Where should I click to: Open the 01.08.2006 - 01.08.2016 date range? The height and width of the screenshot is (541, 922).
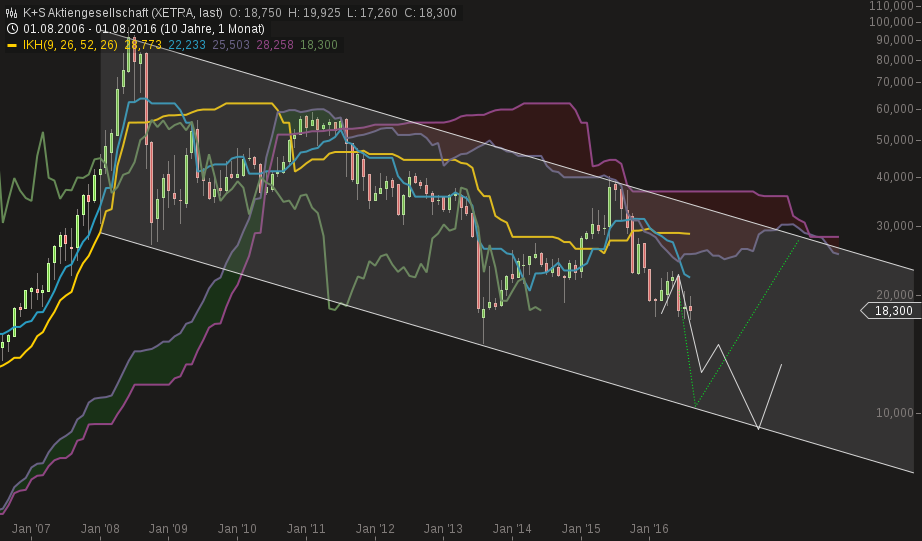tap(144, 28)
